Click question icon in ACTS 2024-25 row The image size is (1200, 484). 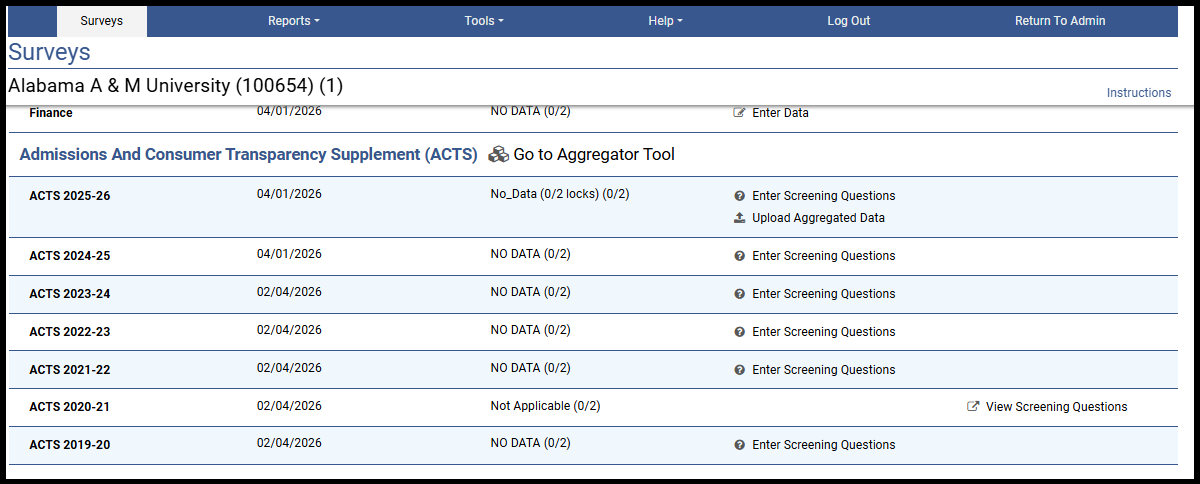coord(740,256)
